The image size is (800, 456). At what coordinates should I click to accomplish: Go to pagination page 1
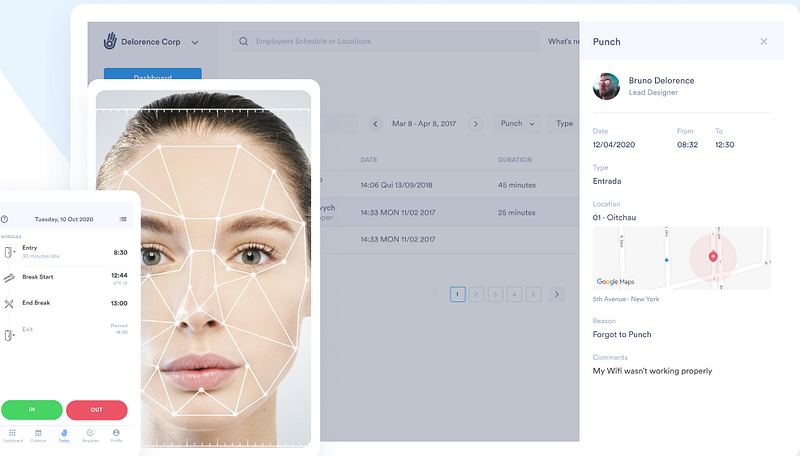coord(458,294)
